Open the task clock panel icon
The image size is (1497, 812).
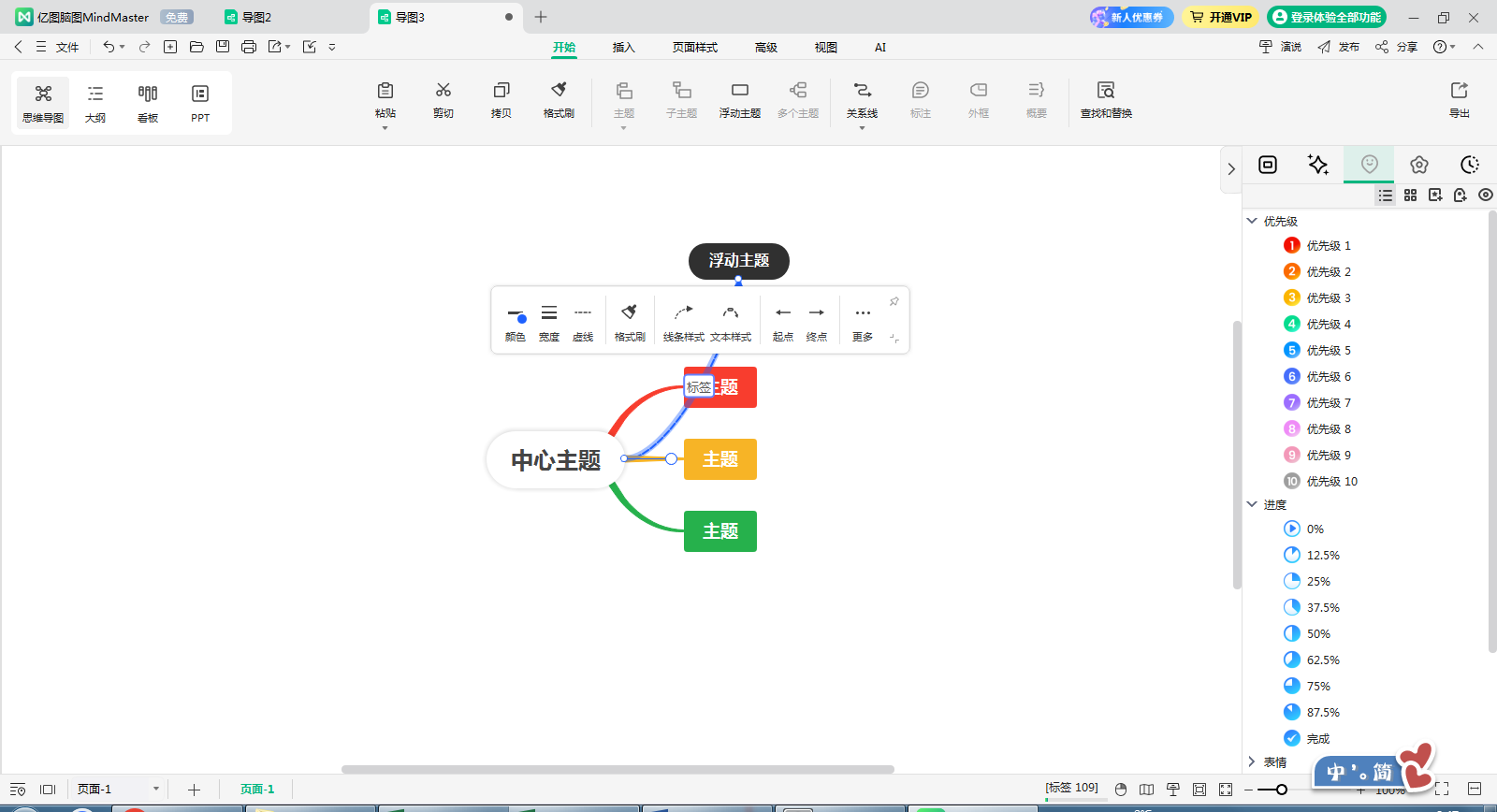pos(1470,165)
